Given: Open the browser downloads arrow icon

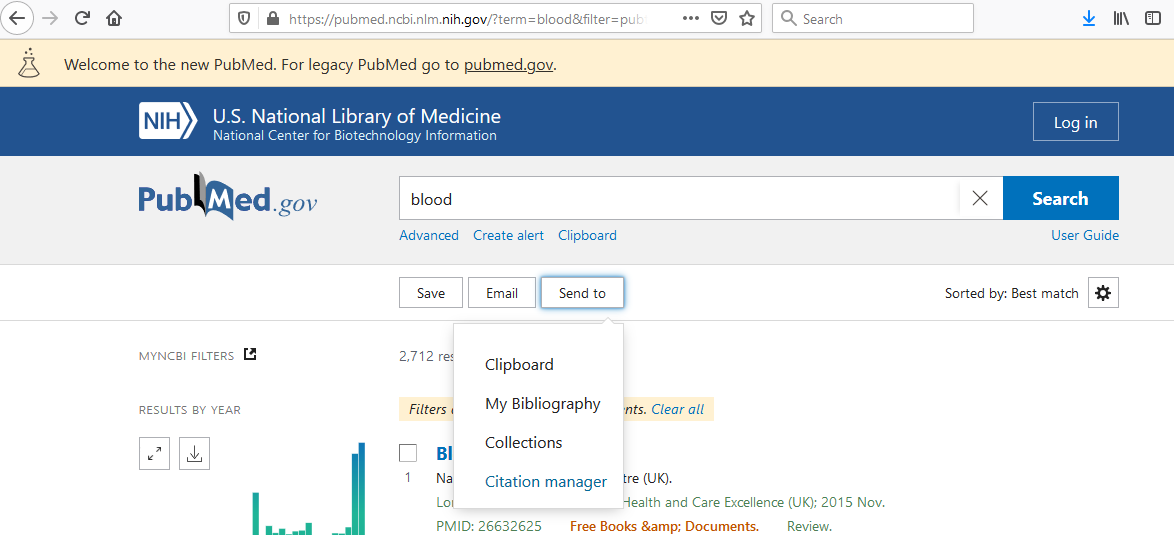Looking at the screenshot, I should (1089, 18).
